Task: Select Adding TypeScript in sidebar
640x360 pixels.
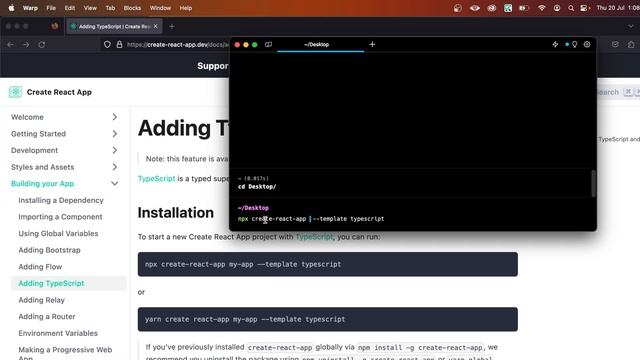Action: [x=69, y=283]
